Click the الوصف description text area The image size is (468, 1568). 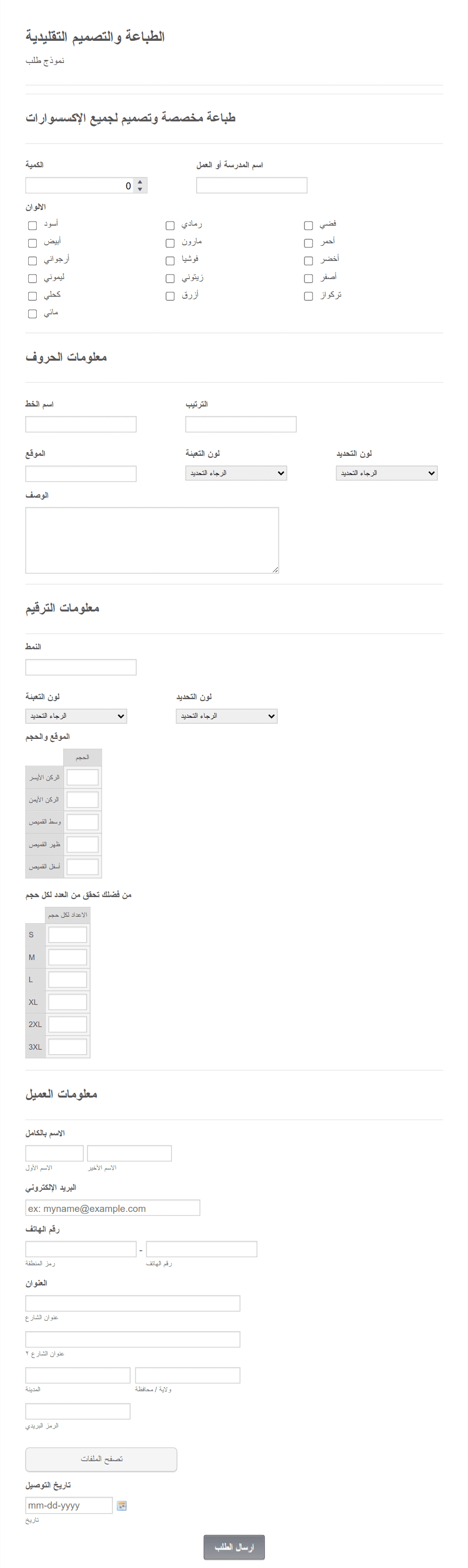(152, 540)
